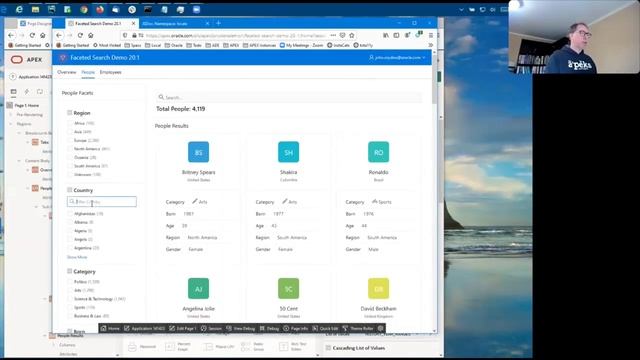The image size is (640, 360).
Task: Switch to the Page Designer browser tab
Action: [36, 24]
